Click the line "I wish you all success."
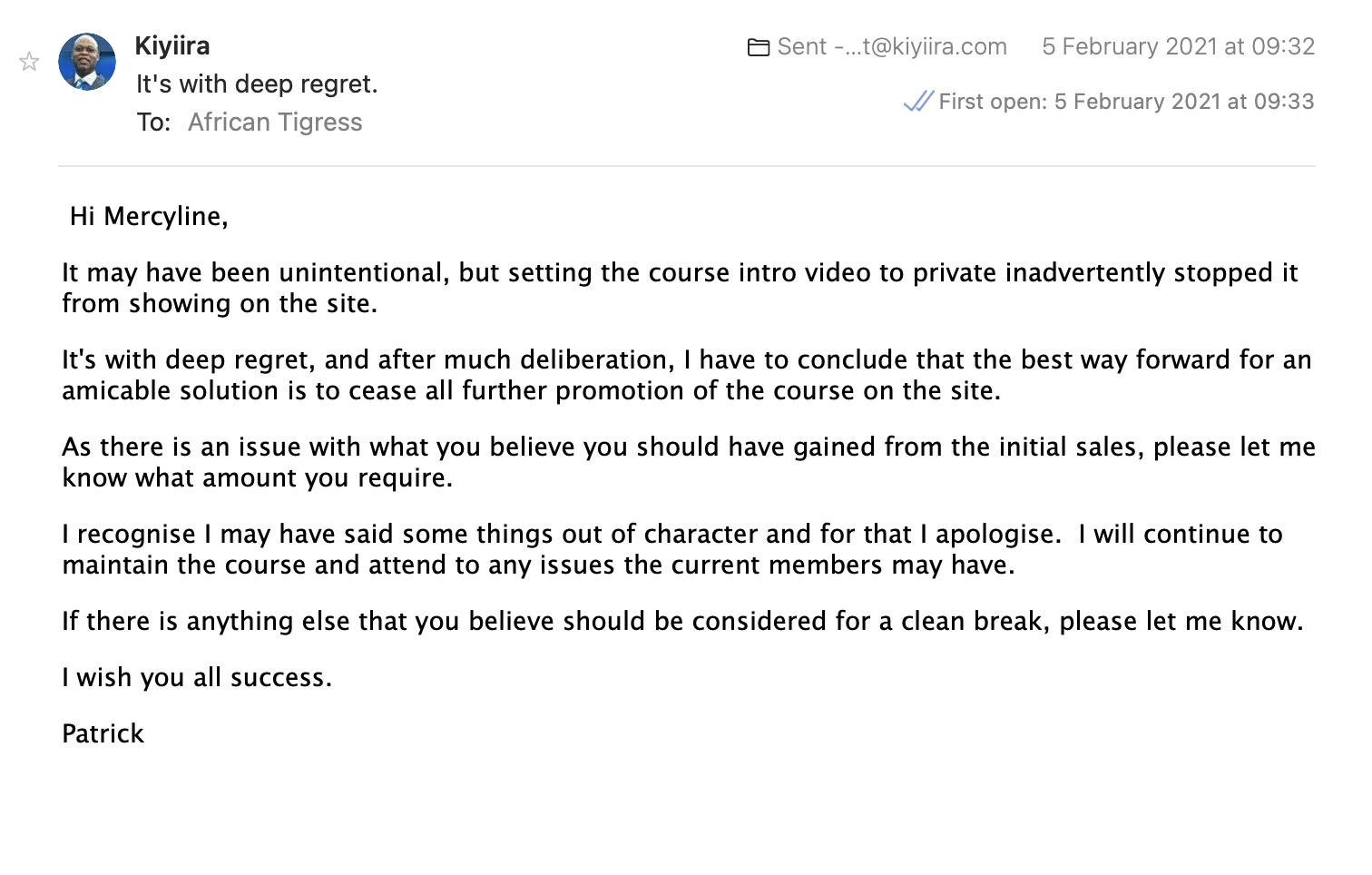Viewport: 1372px width, 875px height. point(197,677)
